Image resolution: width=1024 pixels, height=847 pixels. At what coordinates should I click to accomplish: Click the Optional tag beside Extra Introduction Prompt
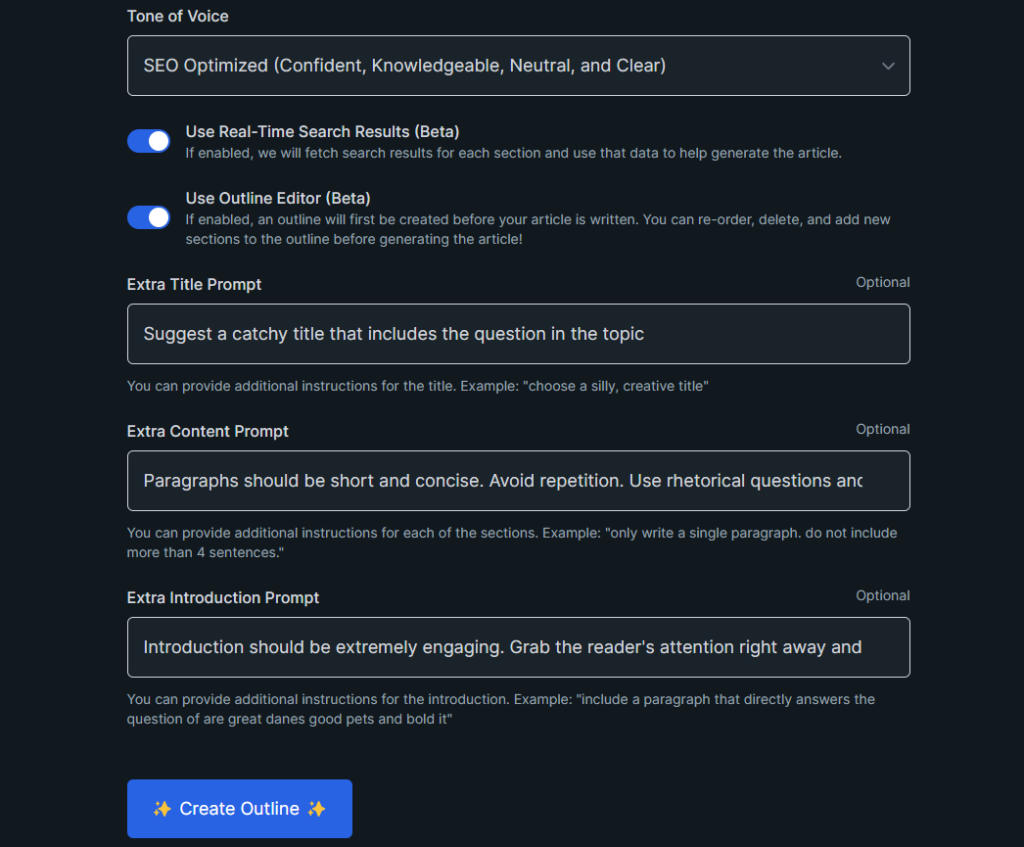coord(882,596)
